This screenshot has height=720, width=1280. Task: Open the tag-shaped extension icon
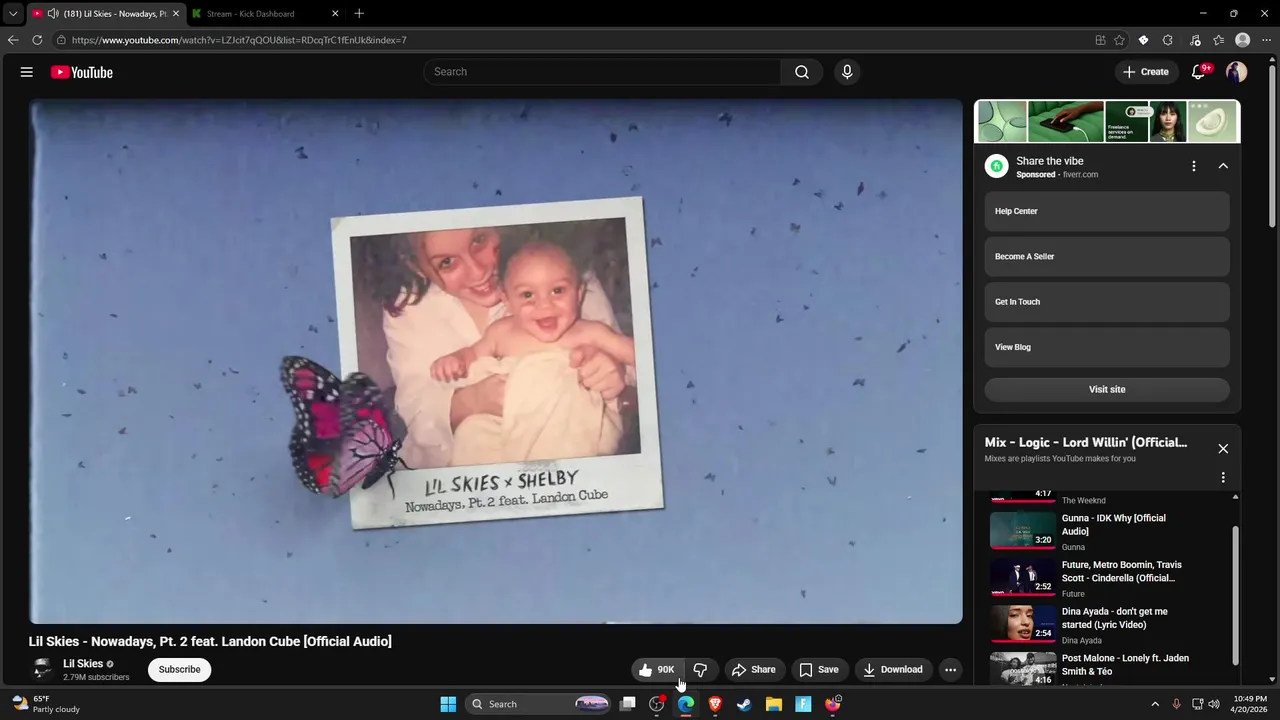(x=1144, y=40)
